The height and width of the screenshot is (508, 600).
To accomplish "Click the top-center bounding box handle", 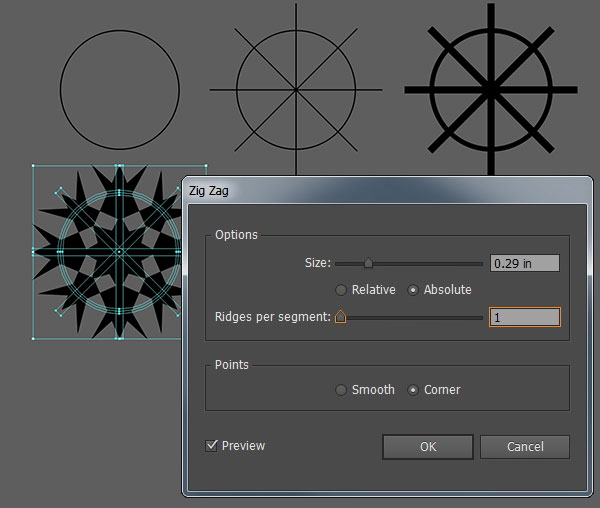I will point(119,167).
